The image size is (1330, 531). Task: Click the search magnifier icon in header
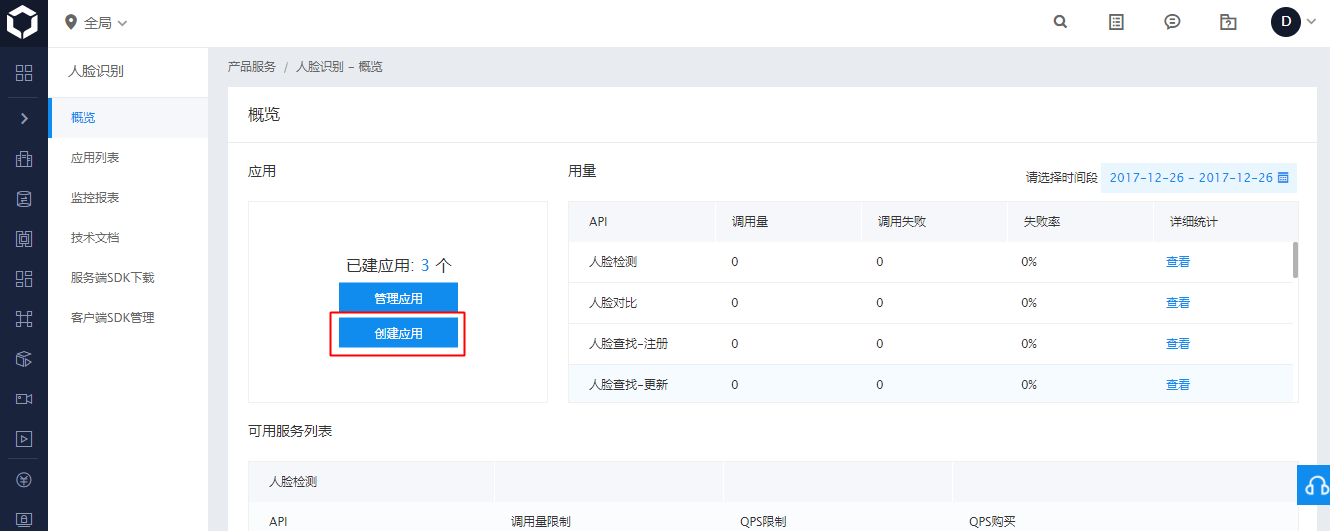(1060, 22)
